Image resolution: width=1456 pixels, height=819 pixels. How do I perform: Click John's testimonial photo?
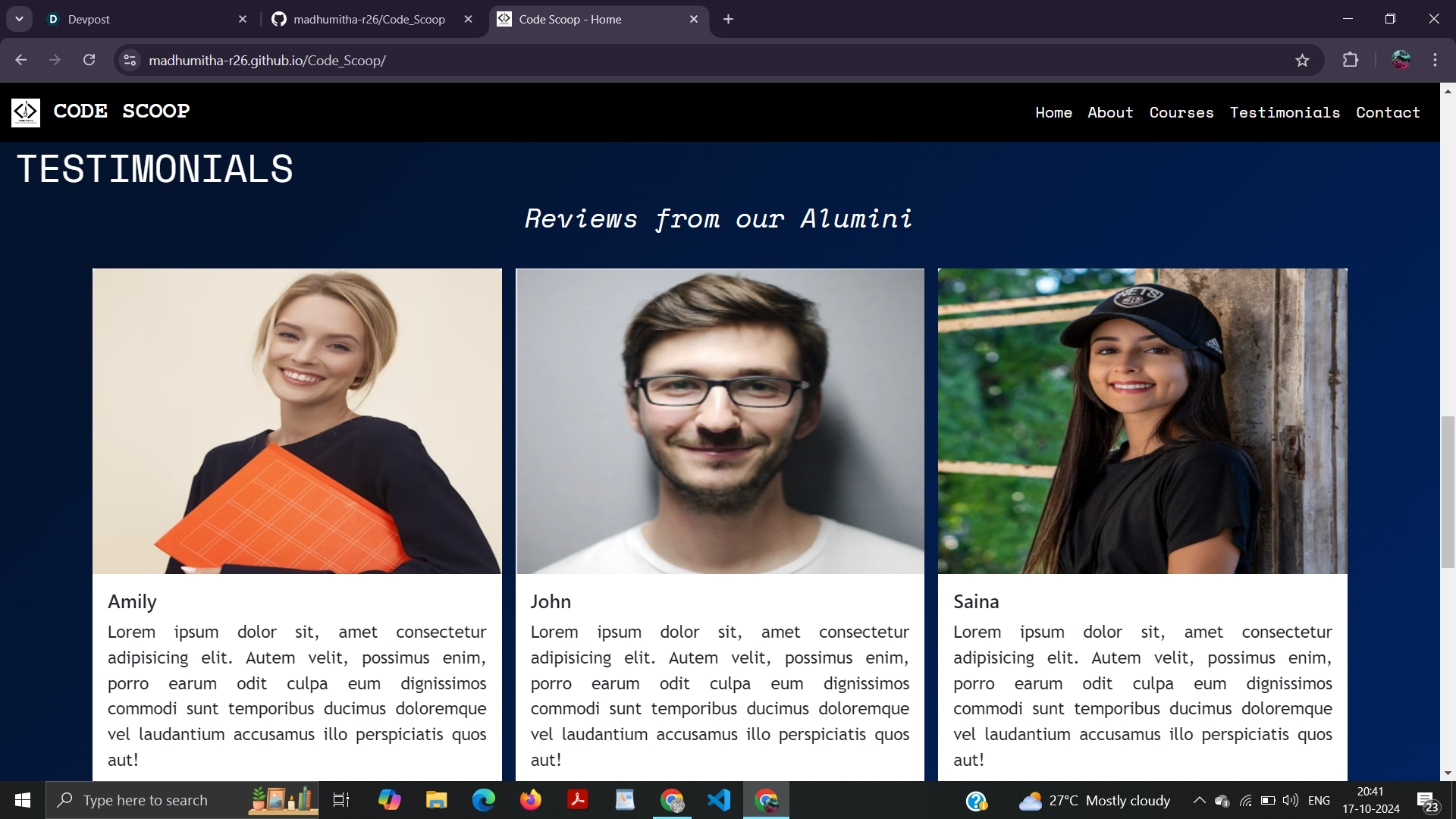click(720, 421)
